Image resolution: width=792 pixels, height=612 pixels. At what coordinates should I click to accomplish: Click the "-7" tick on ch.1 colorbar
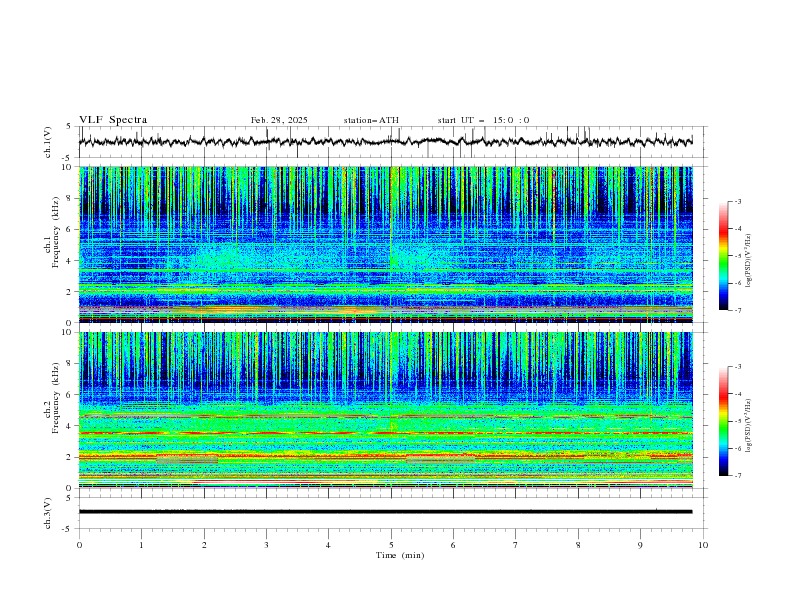click(x=738, y=311)
